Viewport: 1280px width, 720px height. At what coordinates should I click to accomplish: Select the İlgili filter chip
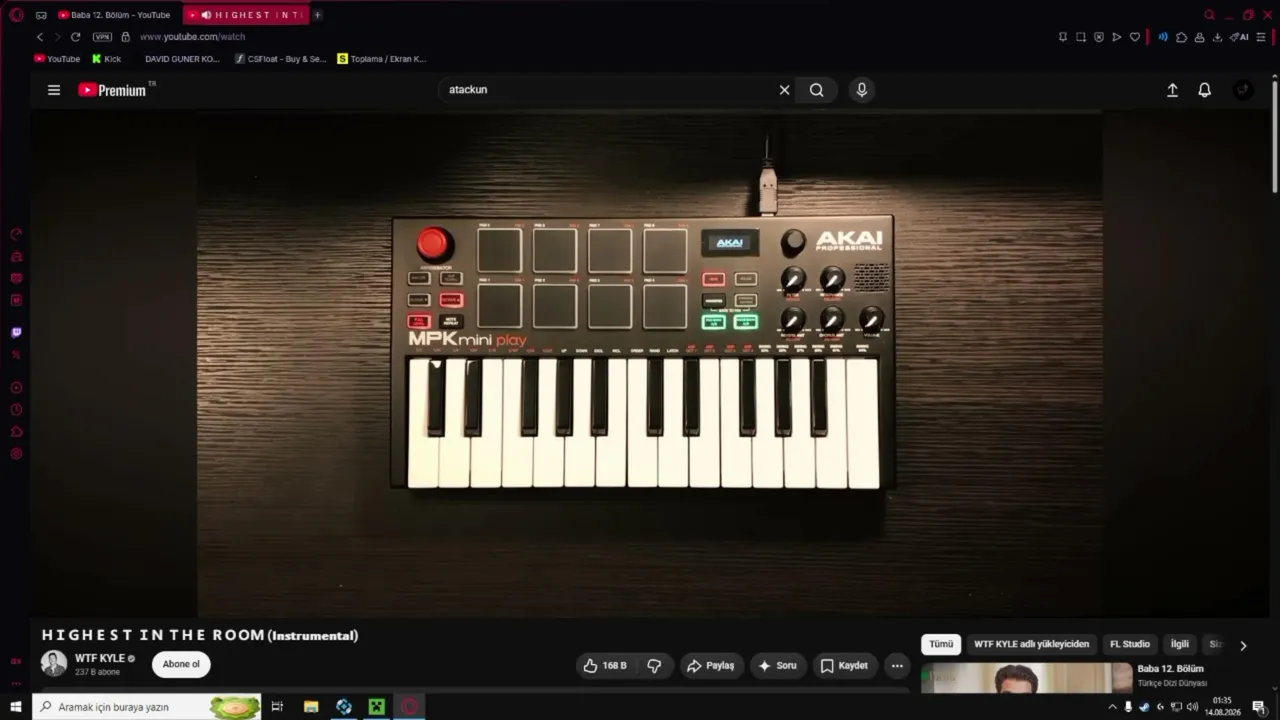pyautogui.click(x=1180, y=644)
